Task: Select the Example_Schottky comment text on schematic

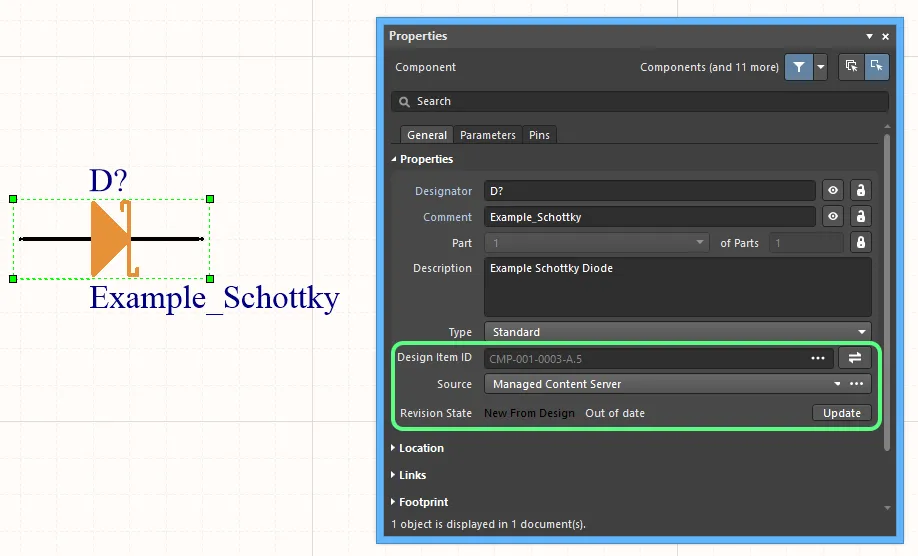Action: click(214, 298)
